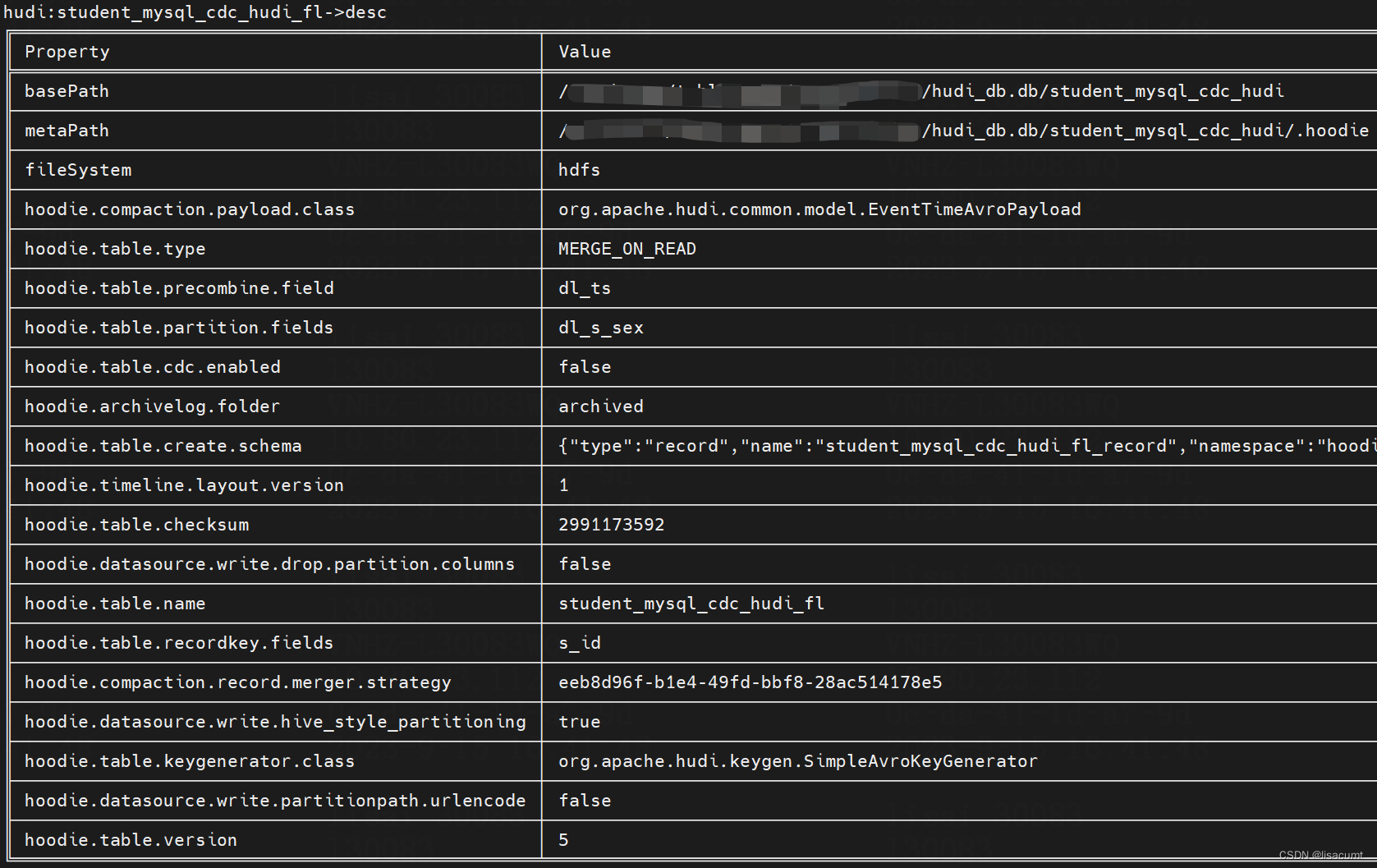
Task: Click hoodie.table.type property
Action: 115,249
